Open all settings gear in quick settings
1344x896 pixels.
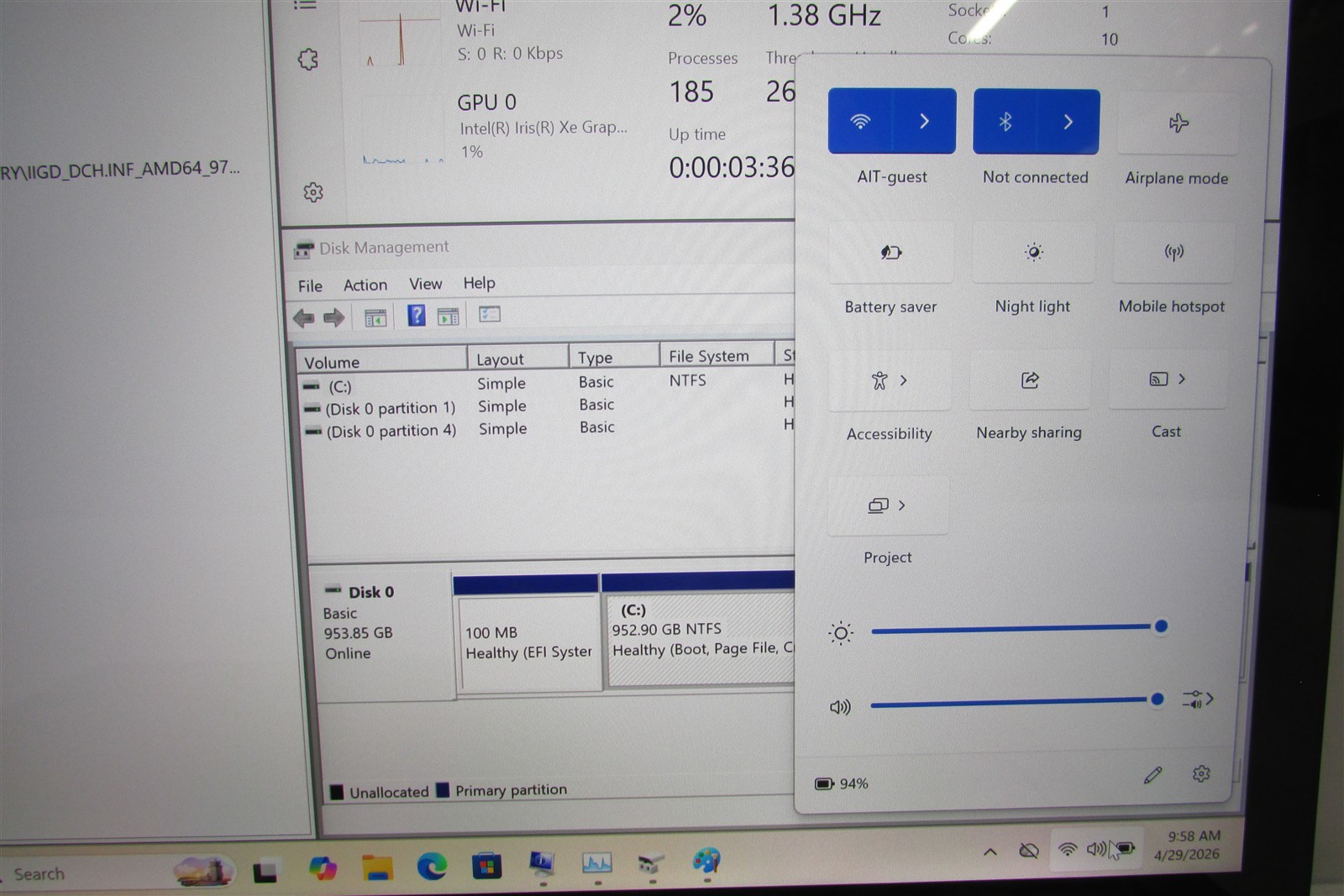tap(1201, 773)
